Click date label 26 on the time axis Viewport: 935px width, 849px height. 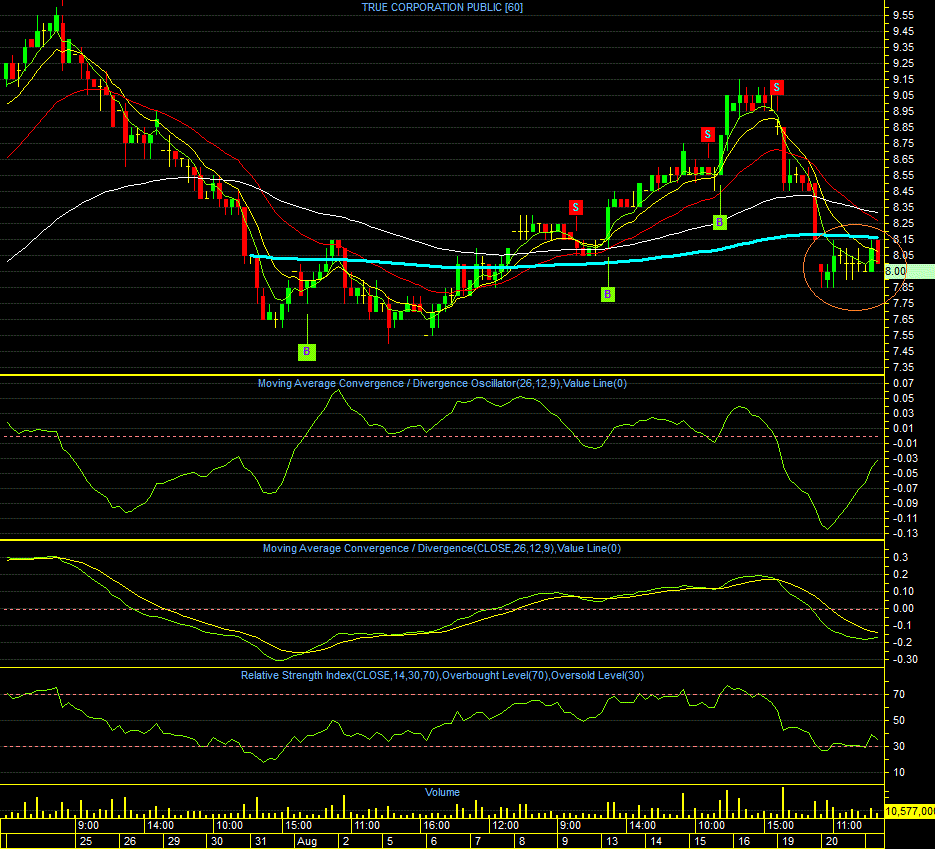pos(130,841)
